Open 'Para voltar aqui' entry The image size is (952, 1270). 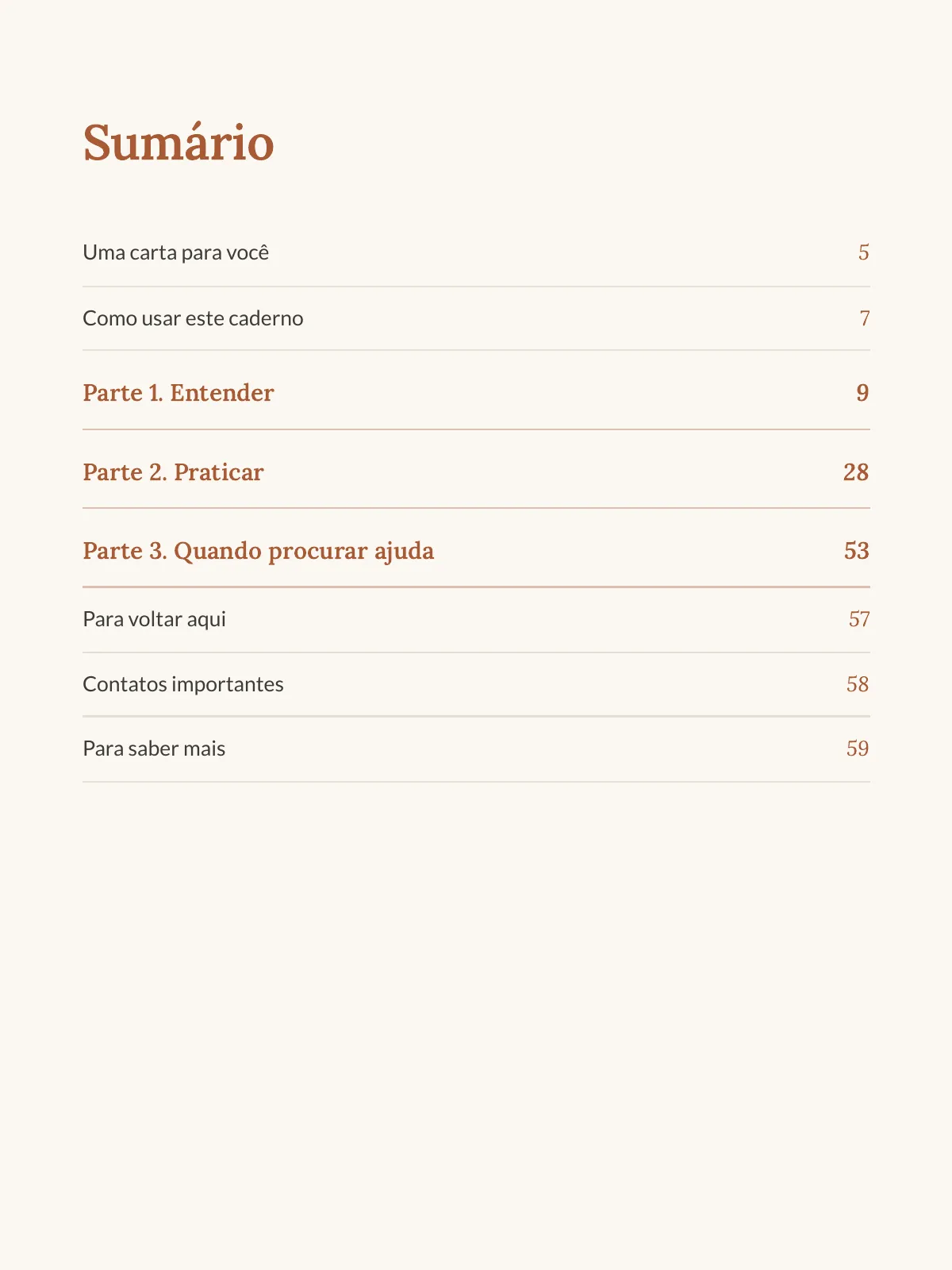click(x=476, y=619)
